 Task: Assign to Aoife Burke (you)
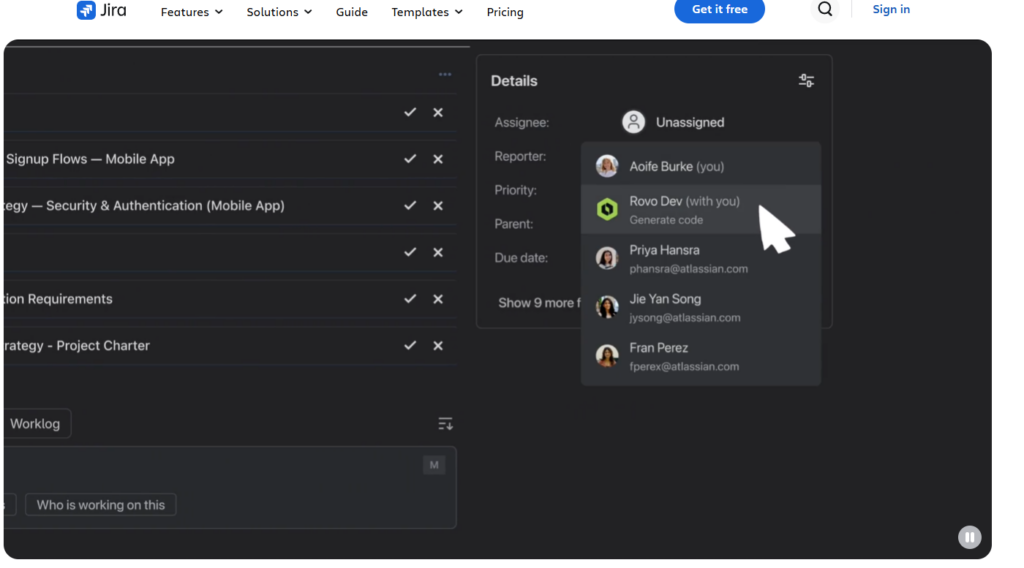(x=701, y=166)
